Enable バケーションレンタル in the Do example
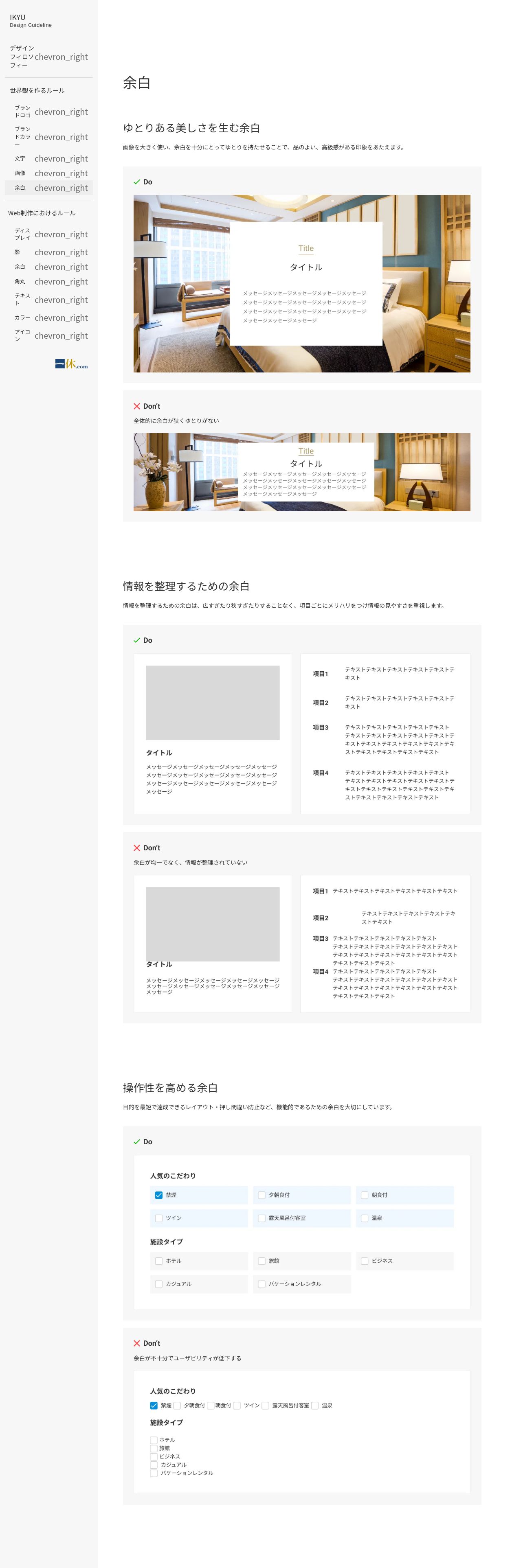 262,1284
